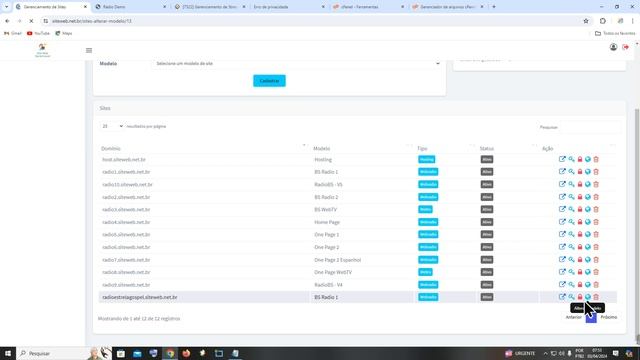This screenshot has width=640, height=360.
Task: Open radio10.siteweb.net.br external link icon
Action: pos(562,184)
